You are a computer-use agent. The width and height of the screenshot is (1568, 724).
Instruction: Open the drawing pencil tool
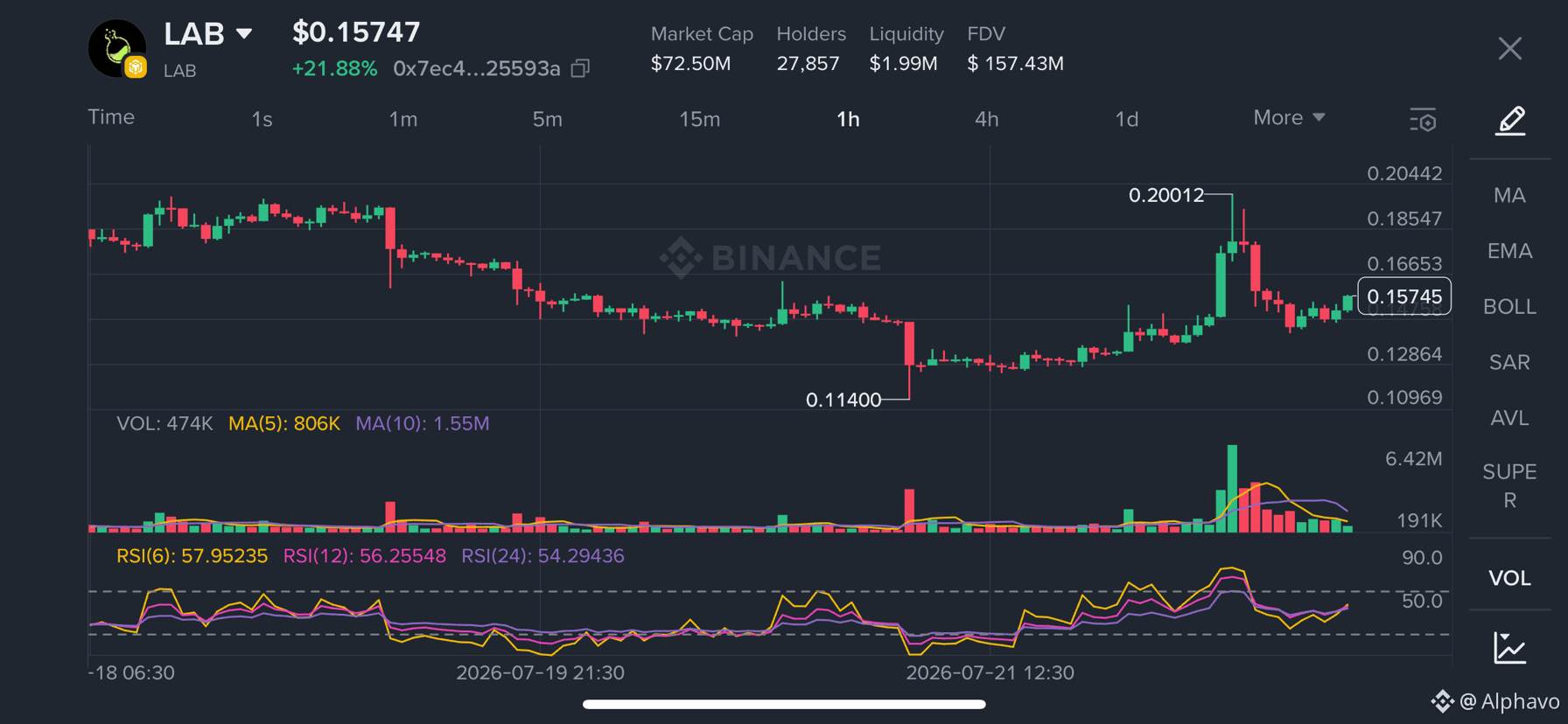[1510, 120]
